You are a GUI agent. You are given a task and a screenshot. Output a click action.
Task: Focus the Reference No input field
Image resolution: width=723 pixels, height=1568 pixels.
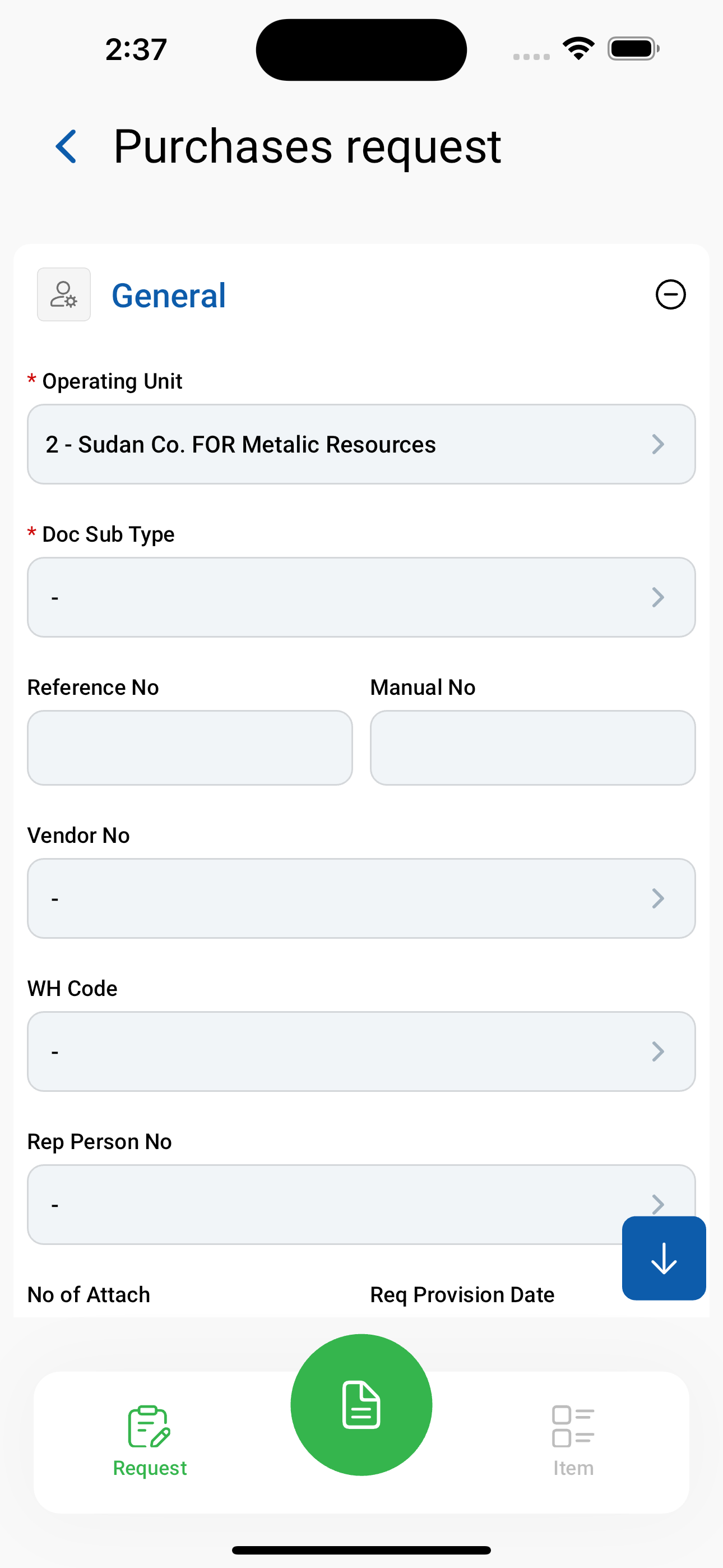click(190, 748)
